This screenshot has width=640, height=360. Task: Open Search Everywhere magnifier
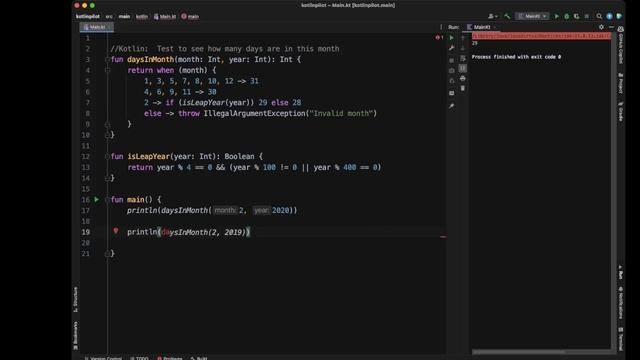click(x=599, y=16)
